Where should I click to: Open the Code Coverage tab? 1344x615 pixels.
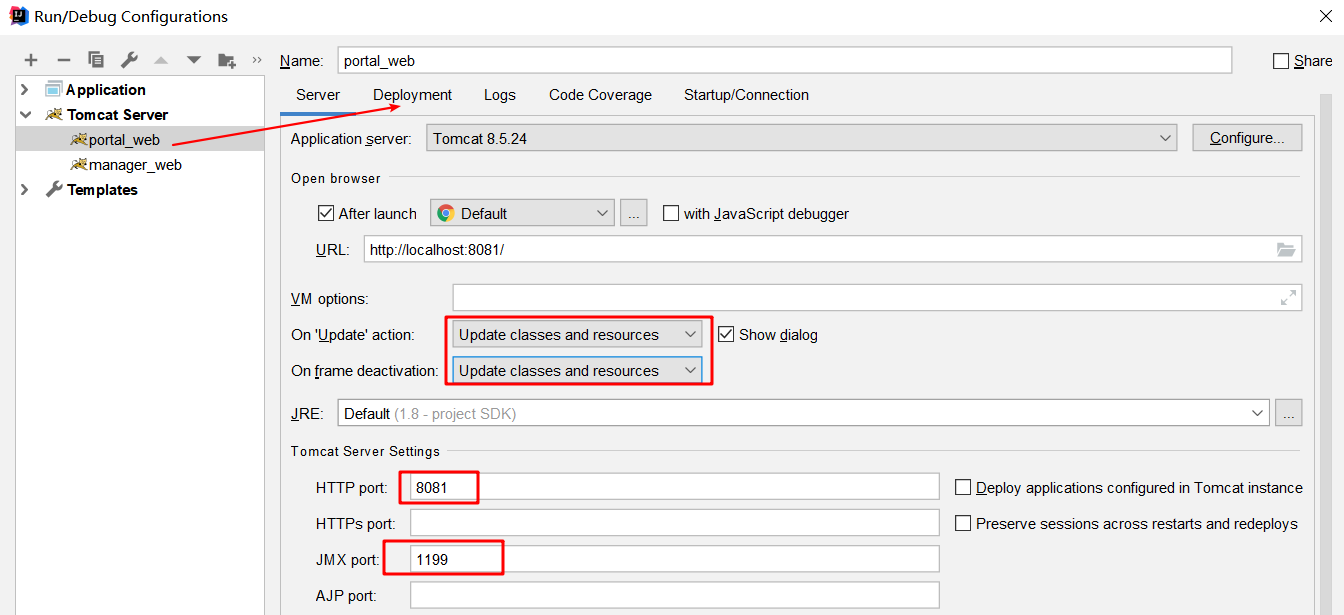coord(600,95)
